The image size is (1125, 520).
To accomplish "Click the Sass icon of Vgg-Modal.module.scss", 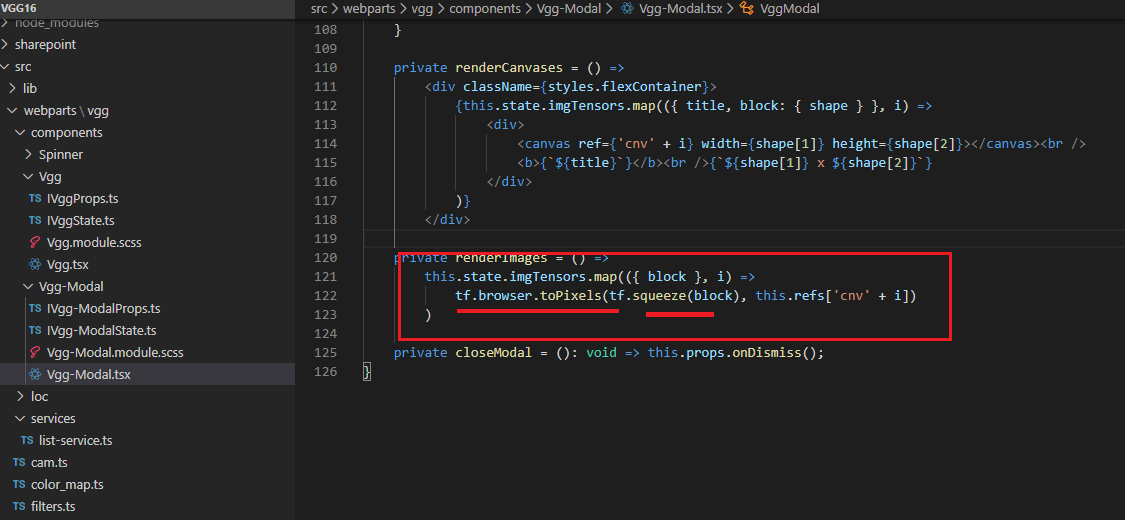I will point(34,353).
